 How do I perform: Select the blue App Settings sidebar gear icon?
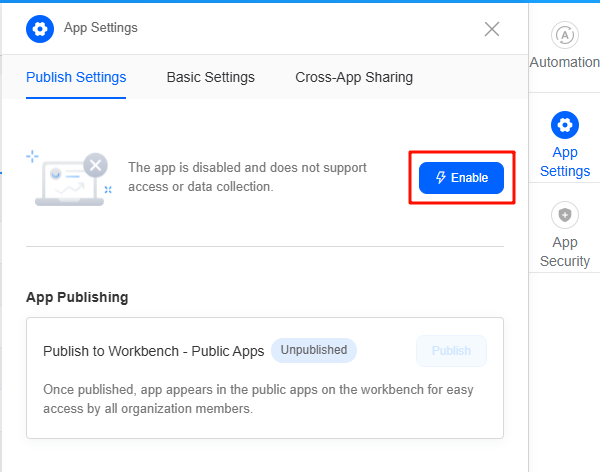(565, 125)
